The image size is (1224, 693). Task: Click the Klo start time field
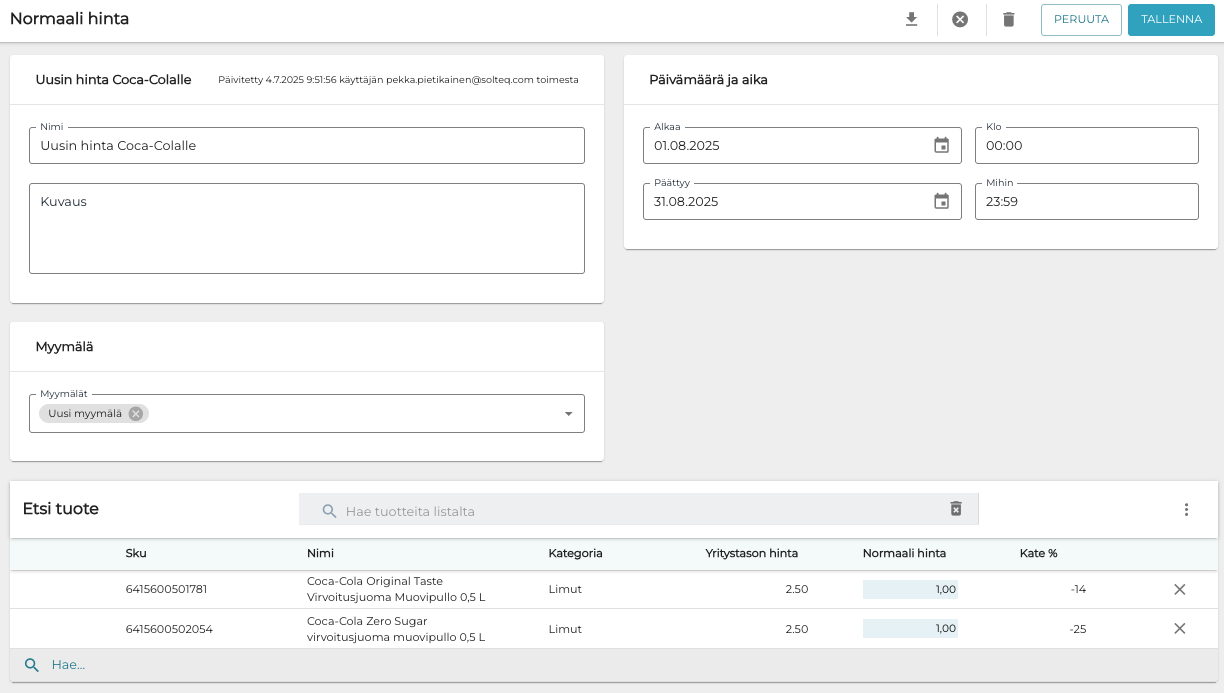(1086, 146)
